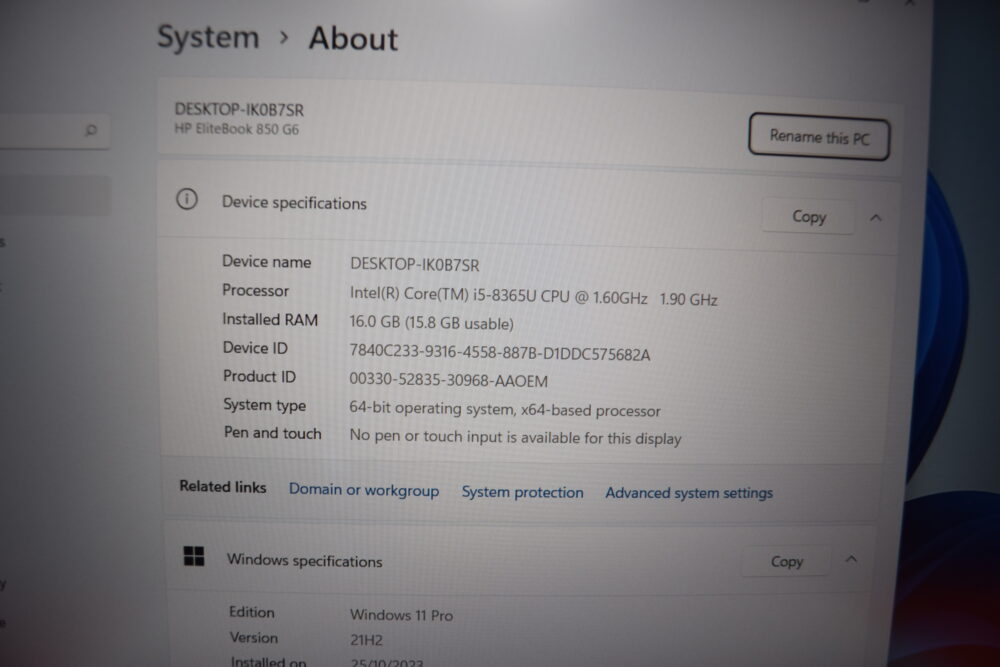Click the Version label

(254, 638)
